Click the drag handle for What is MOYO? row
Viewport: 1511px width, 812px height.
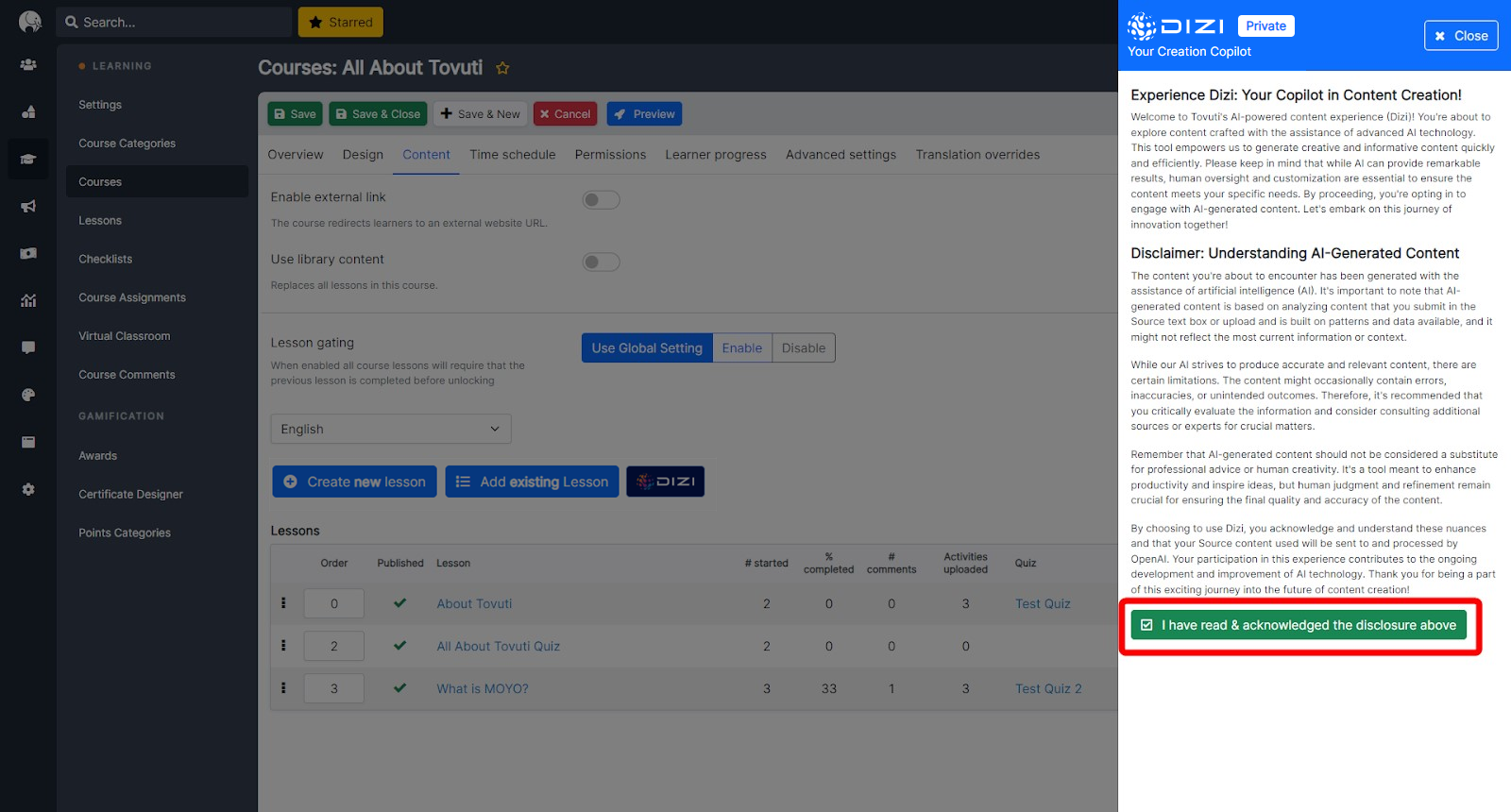(283, 688)
